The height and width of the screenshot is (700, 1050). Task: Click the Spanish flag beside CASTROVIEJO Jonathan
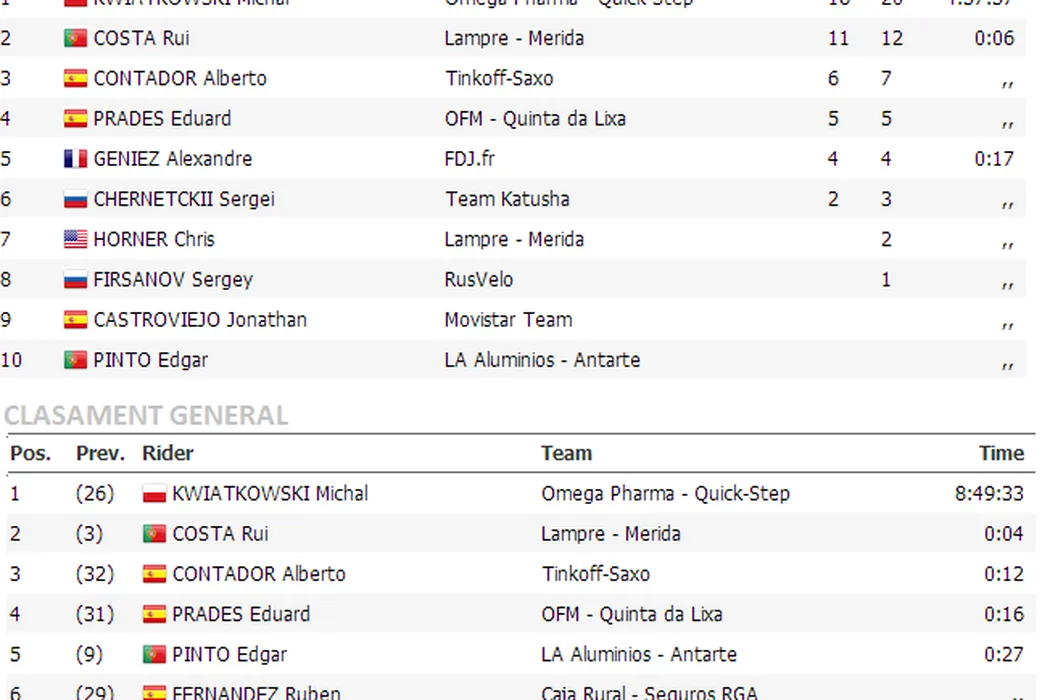click(x=75, y=320)
